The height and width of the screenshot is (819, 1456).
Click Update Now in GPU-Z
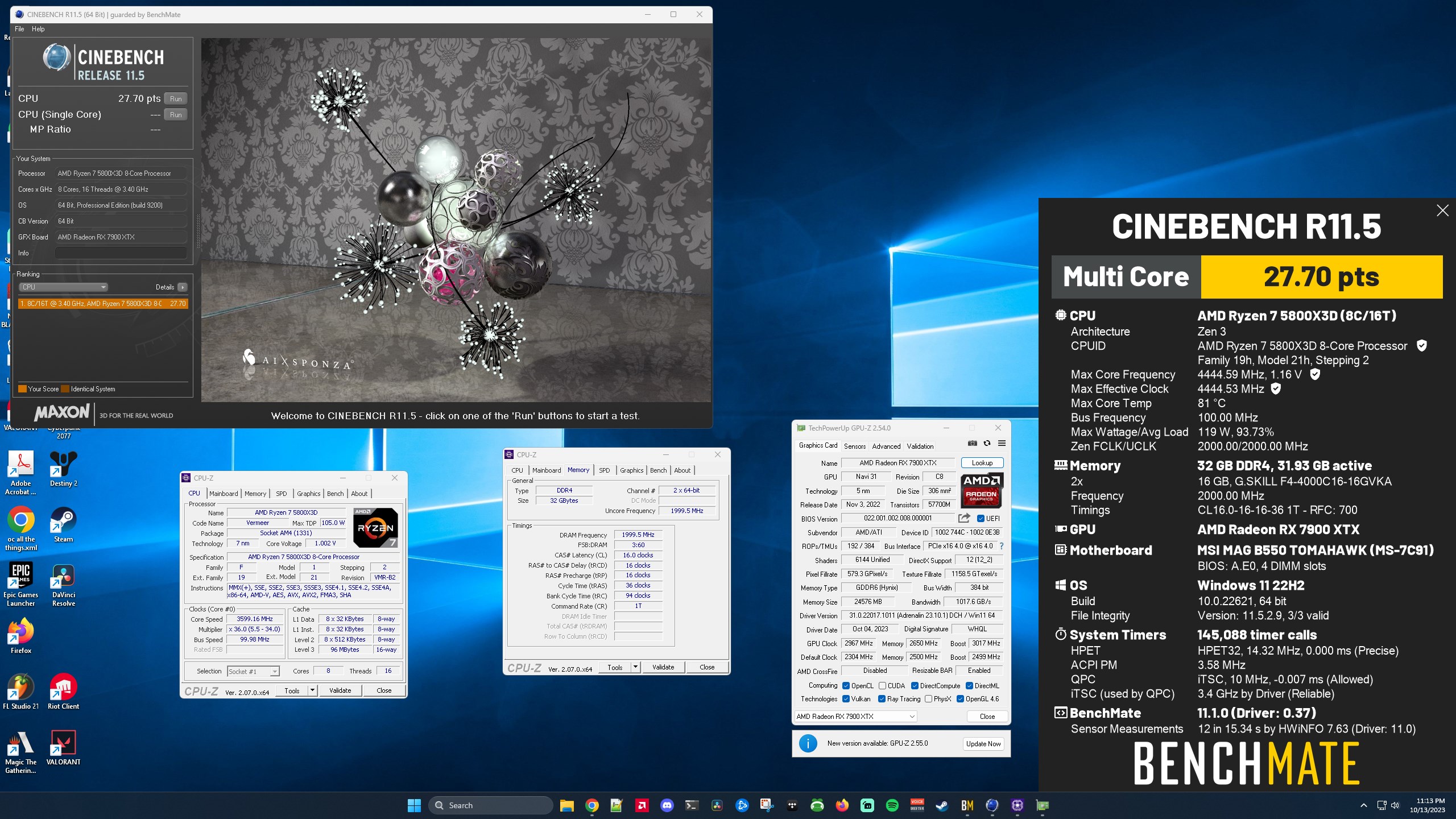pos(983,743)
